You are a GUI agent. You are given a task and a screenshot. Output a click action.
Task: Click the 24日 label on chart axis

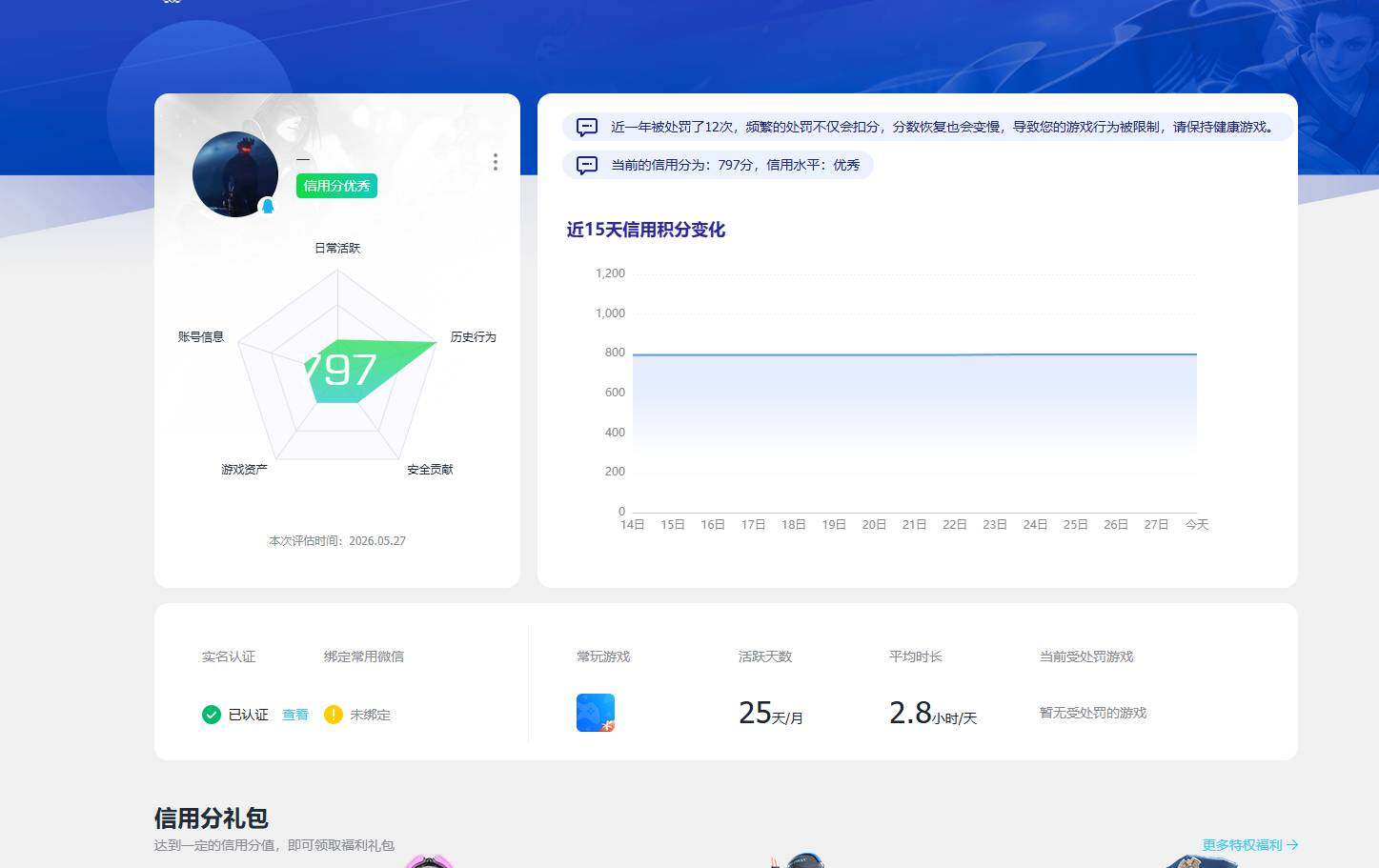1036,525
